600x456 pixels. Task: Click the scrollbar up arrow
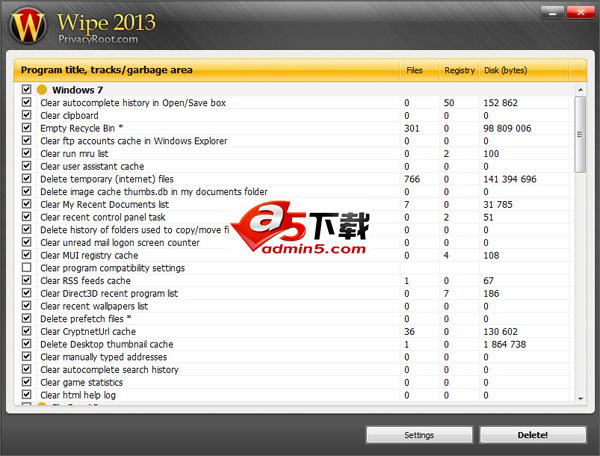580,90
